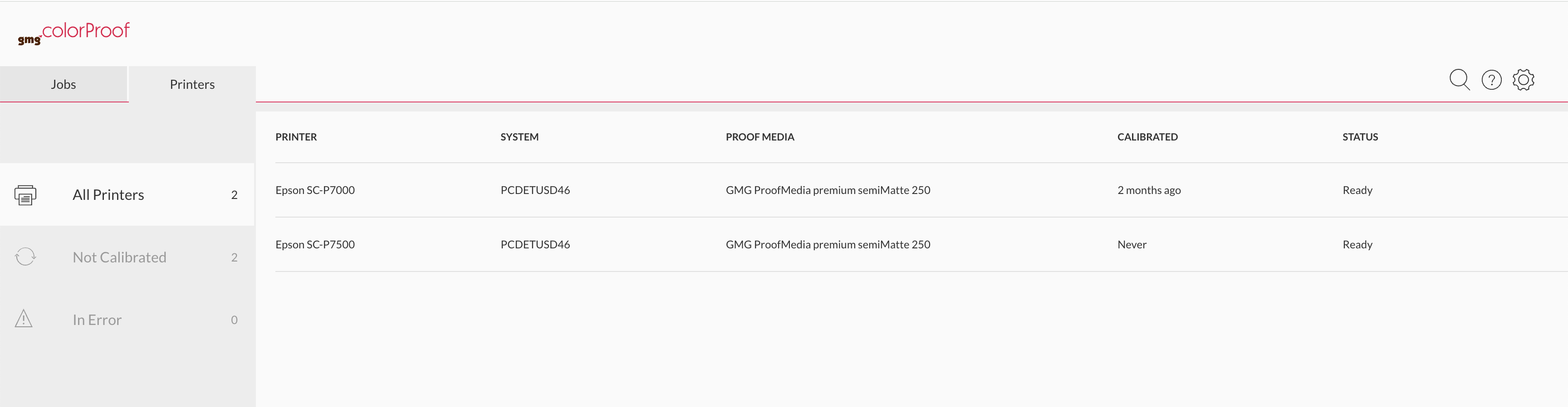Select the All Printers filter
This screenshot has width=1568, height=407.
127,195
